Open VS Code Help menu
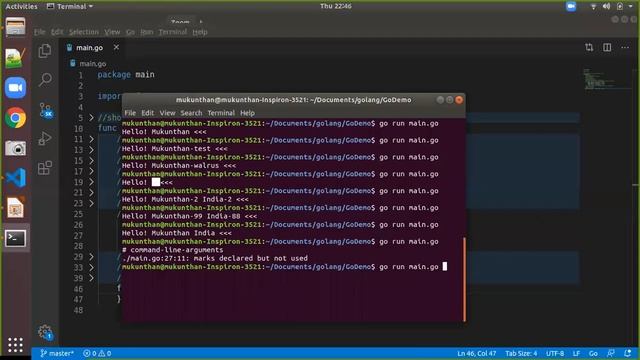 click(x=200, y=32)
